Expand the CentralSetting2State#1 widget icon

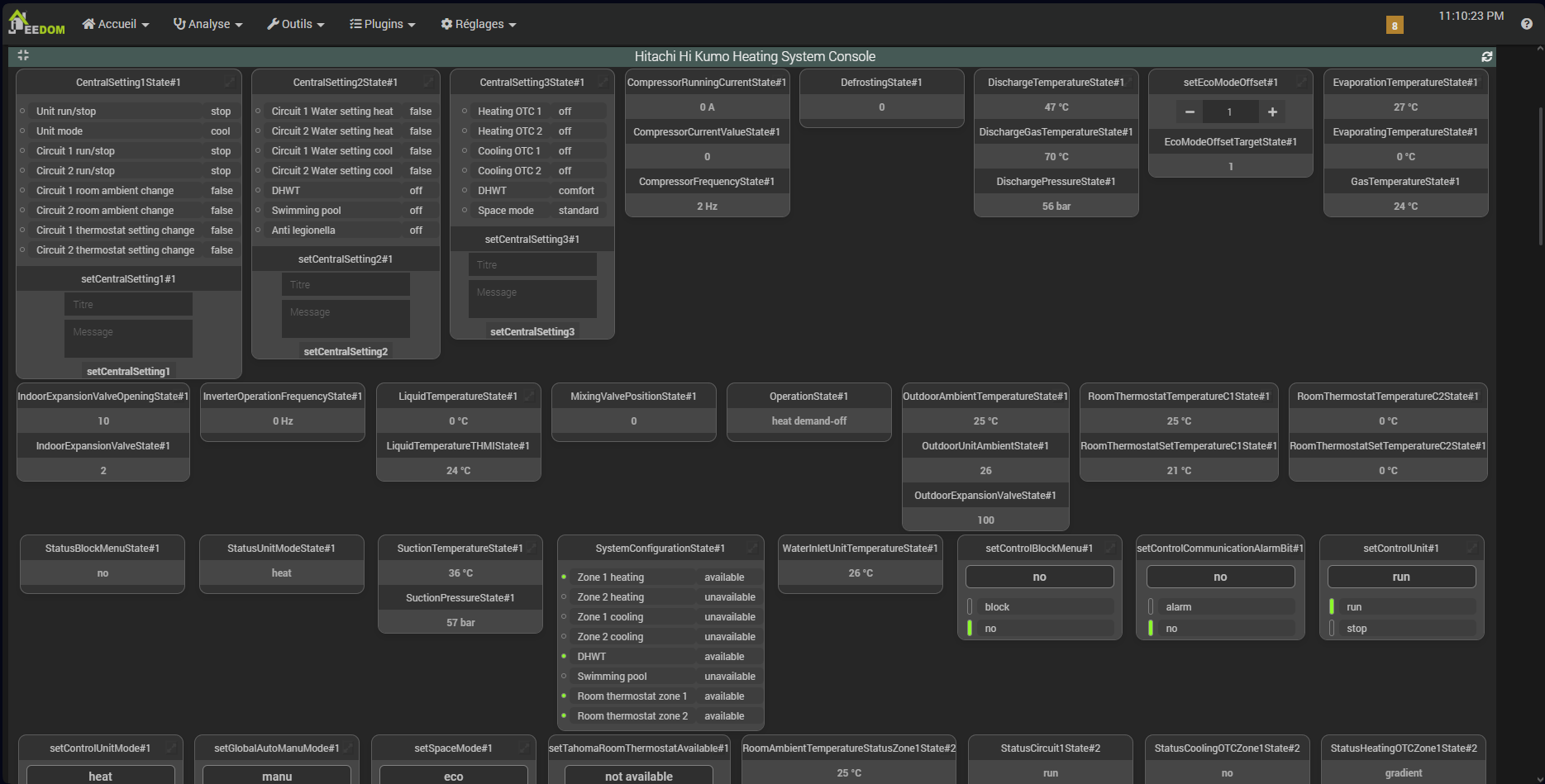click(428, 82)
